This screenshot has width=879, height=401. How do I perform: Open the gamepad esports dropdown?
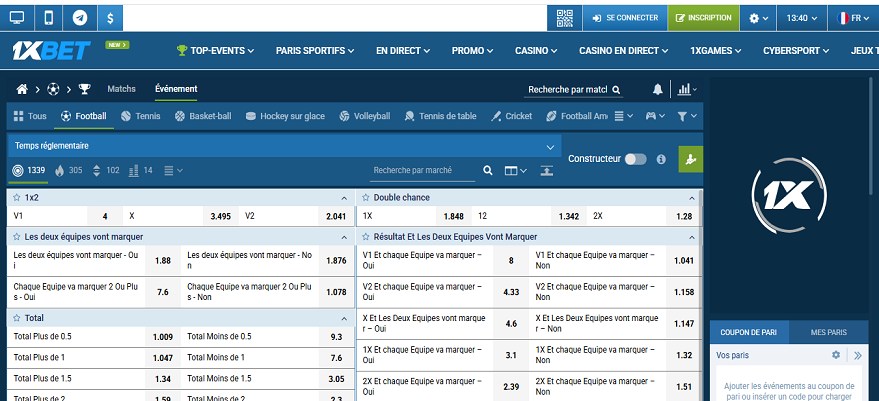click(x=655, y=116)
